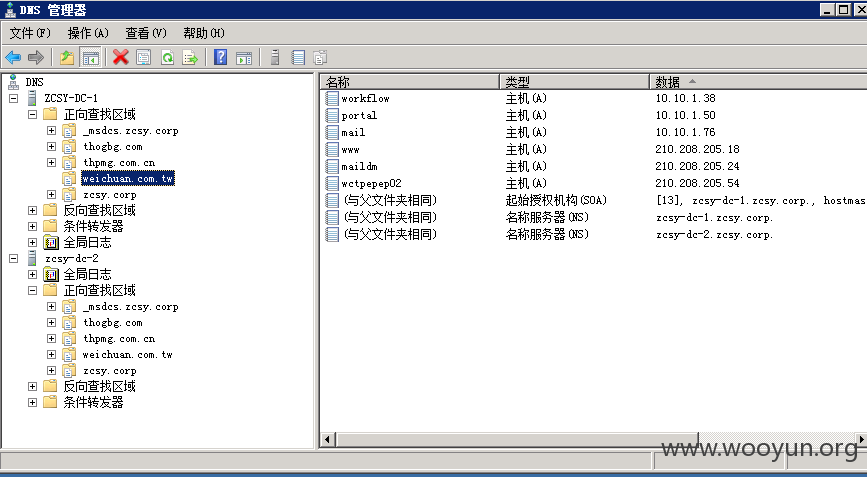Expand 反向查找区域 under ZCSY-DC-1
Viewport: 867px width, 477px height.
(33, 211)
